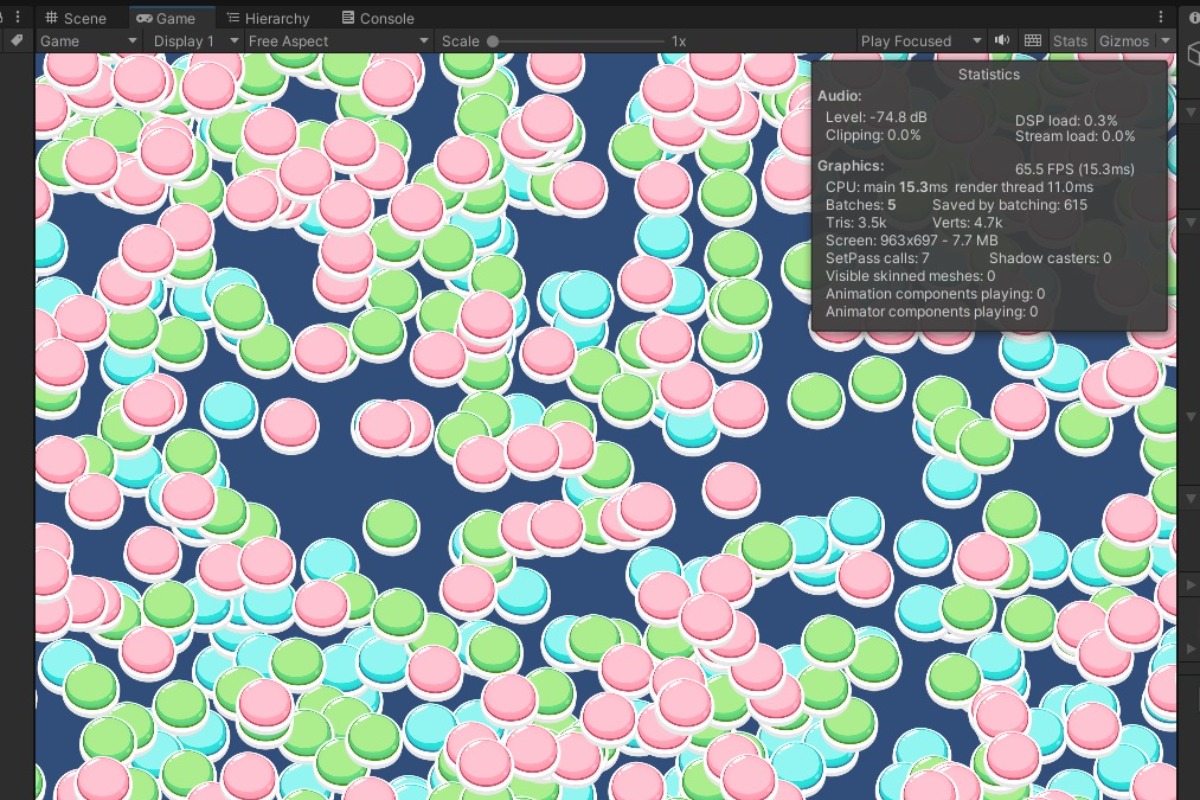Expand the arrow next to Gizmos
The height and width of the screenshot is (800, 1200).
point(1165,41)
